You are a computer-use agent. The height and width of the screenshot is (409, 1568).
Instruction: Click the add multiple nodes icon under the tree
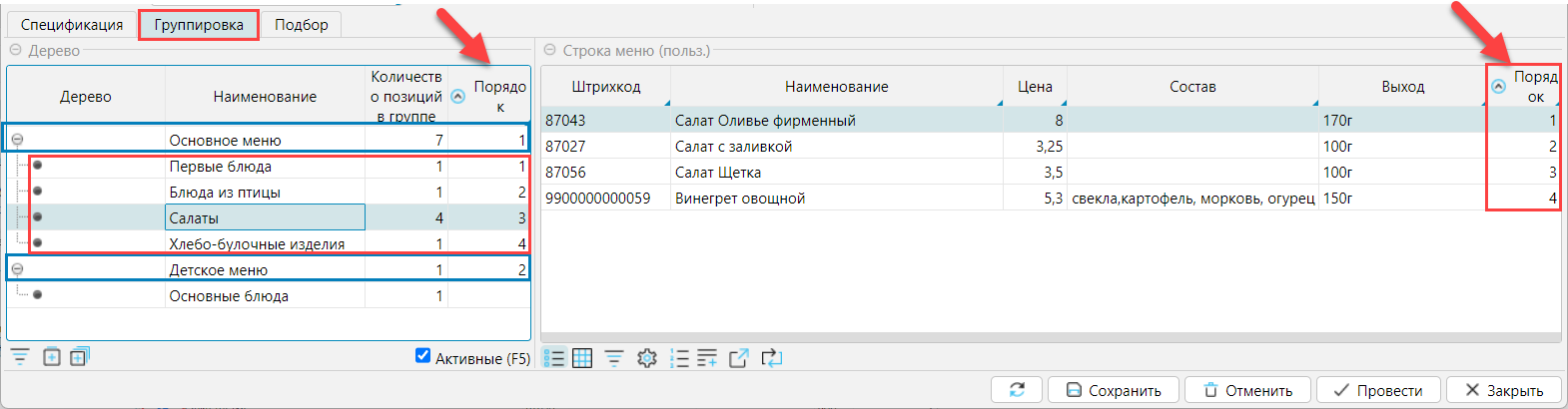[79, 357]
